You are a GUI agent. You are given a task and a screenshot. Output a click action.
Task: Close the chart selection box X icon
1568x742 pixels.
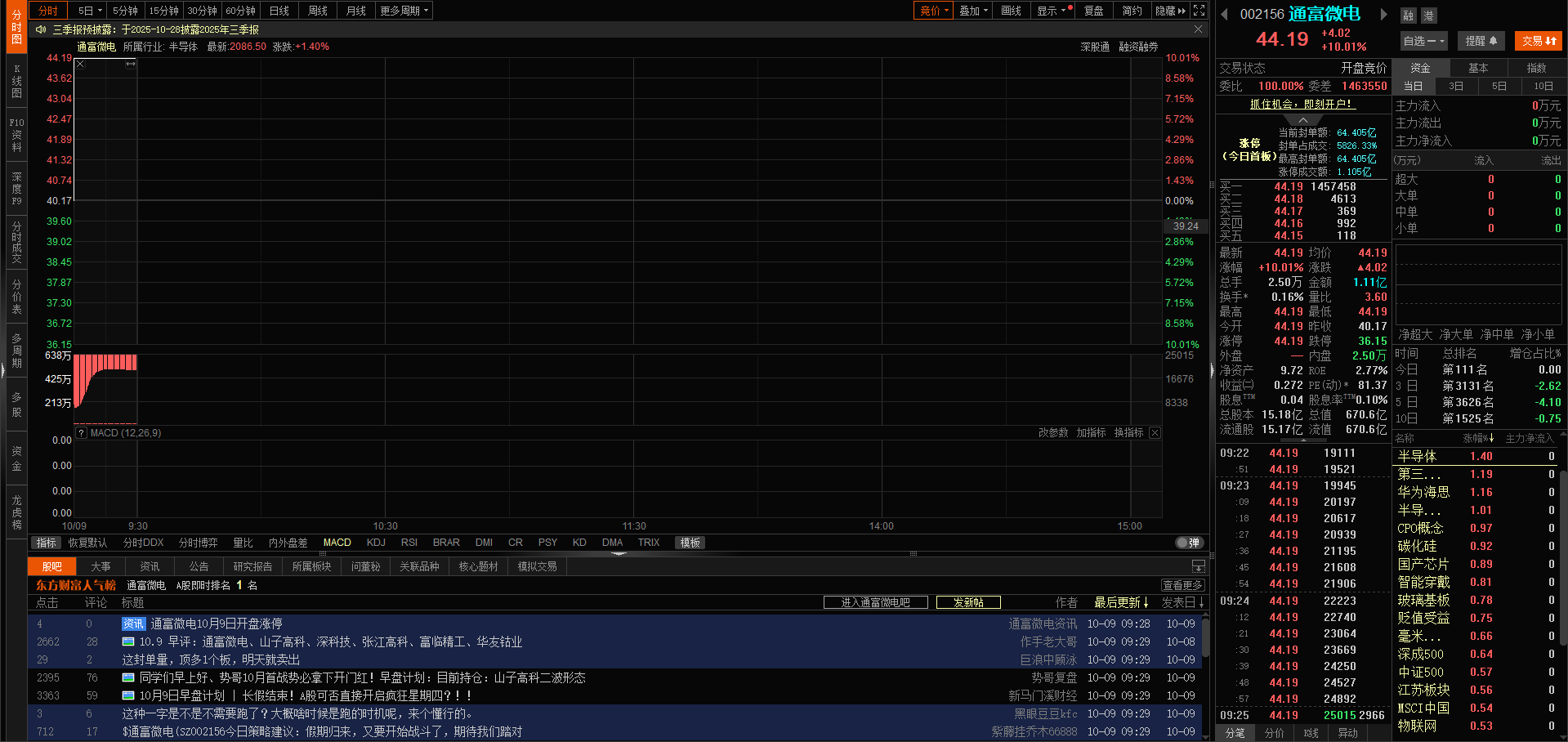click(x=80, y=64)
